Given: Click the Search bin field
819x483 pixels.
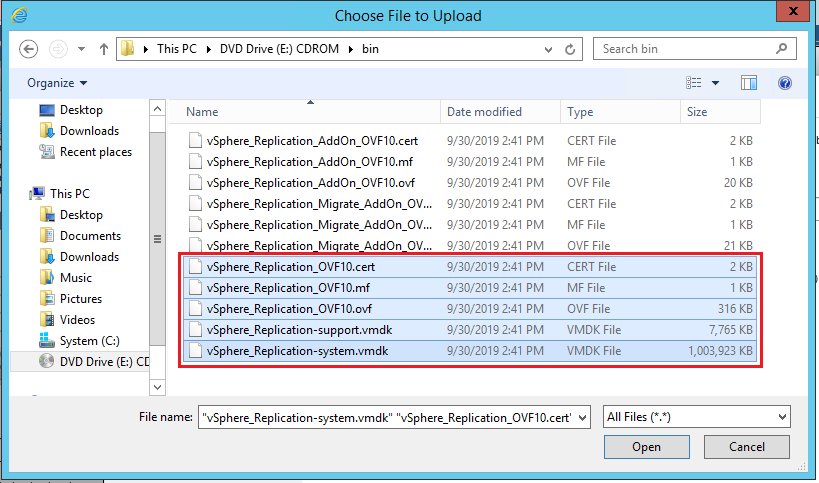Looking at the screenshot, I should pyautogui.click(x=695, y=49).
